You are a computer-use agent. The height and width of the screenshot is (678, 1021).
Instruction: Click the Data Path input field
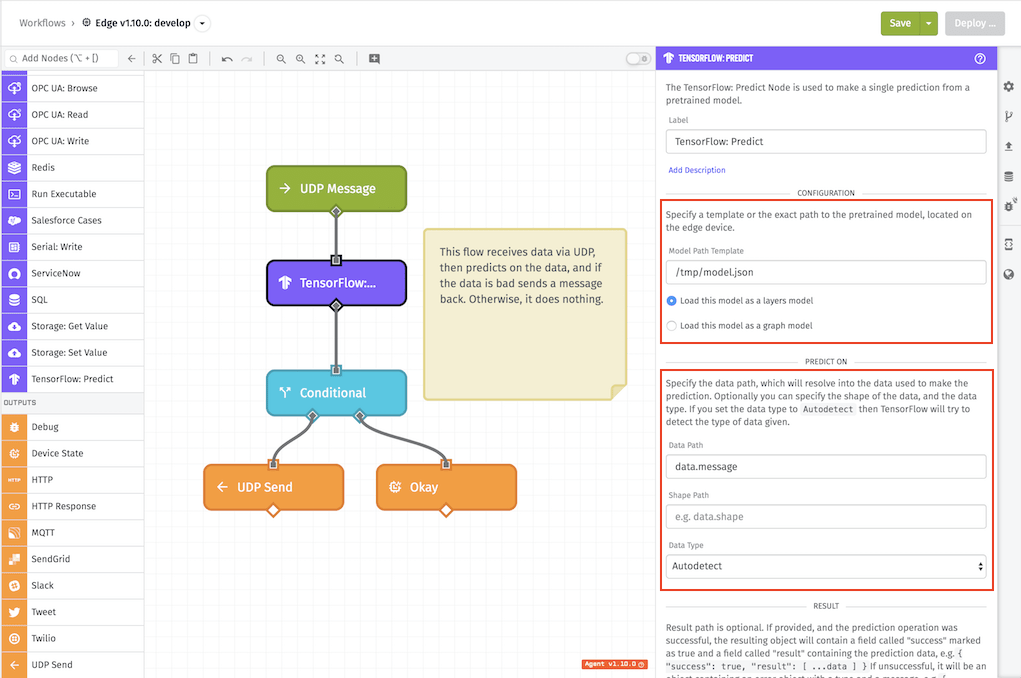[826, 466]
